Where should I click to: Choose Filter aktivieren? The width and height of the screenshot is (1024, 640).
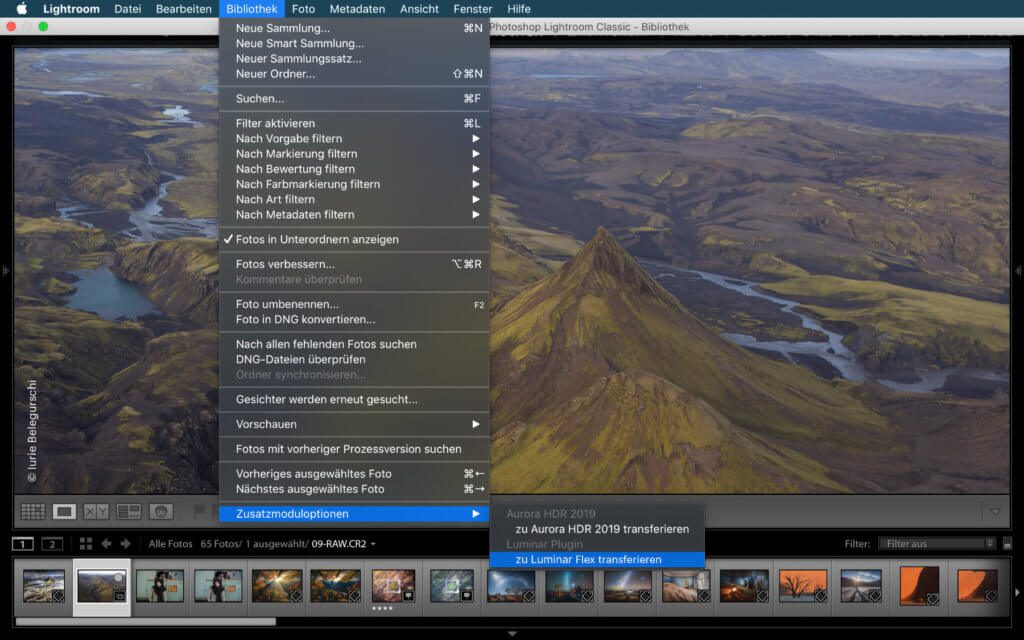click(x=355, y=123)
